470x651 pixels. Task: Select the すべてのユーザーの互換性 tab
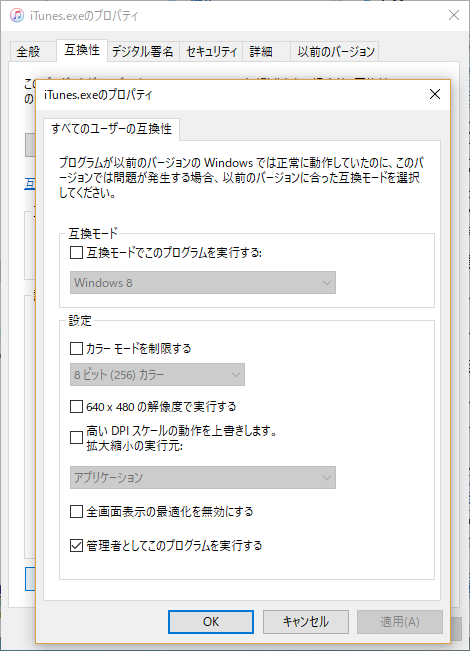(111, 129)
